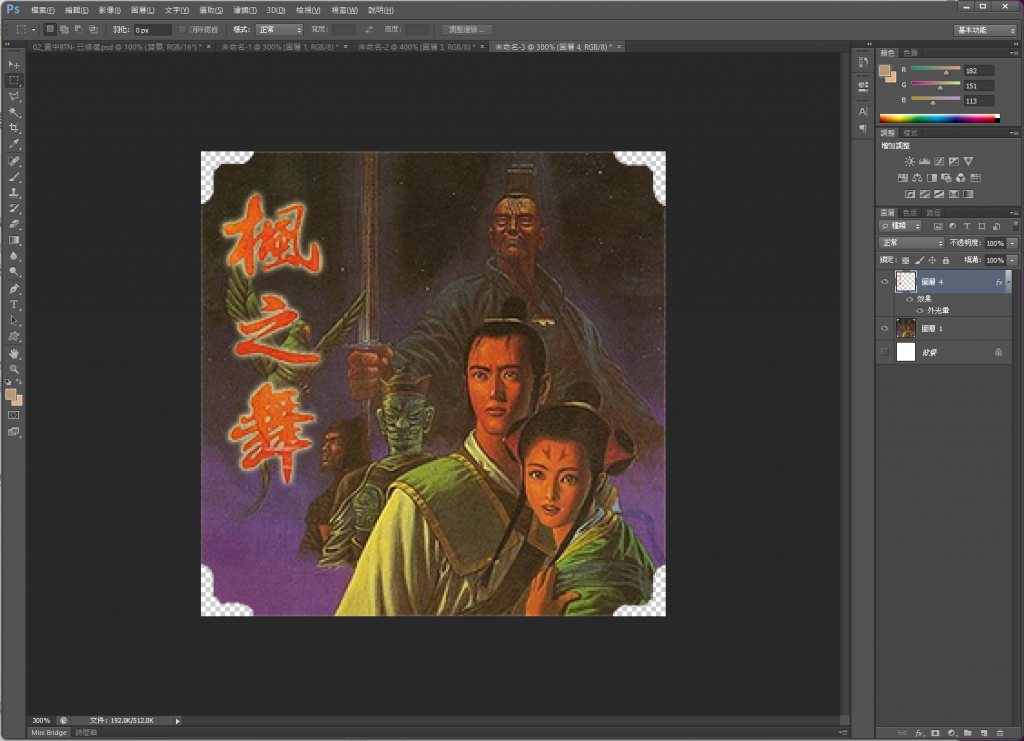Select the Dodge tool
Image resolution: width=1024 pixels, height=741 pixels.
coord(14,272)
